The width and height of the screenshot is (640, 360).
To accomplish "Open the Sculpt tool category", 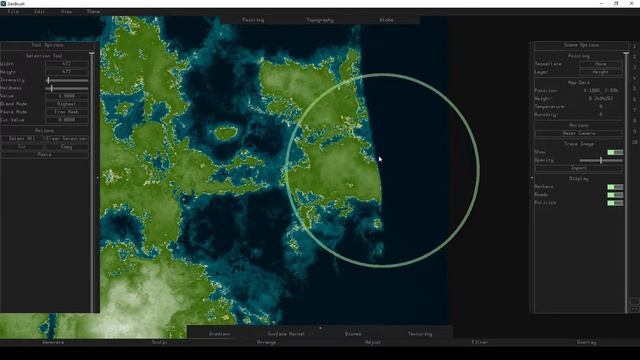I will pos(160,342).
